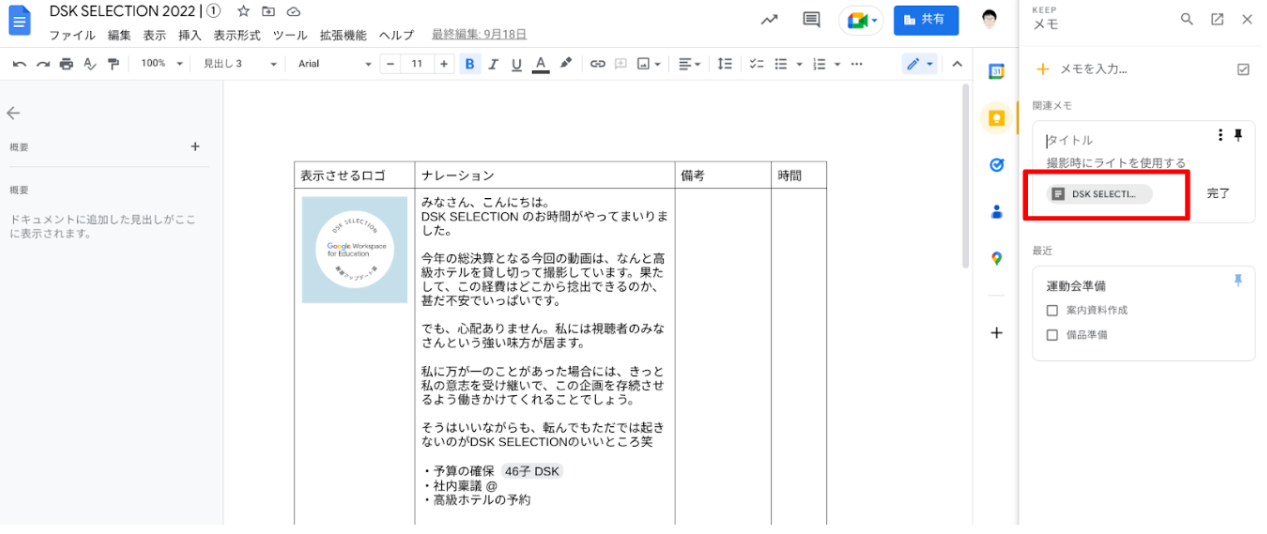Toggle bold formatting

coord(469,64)
